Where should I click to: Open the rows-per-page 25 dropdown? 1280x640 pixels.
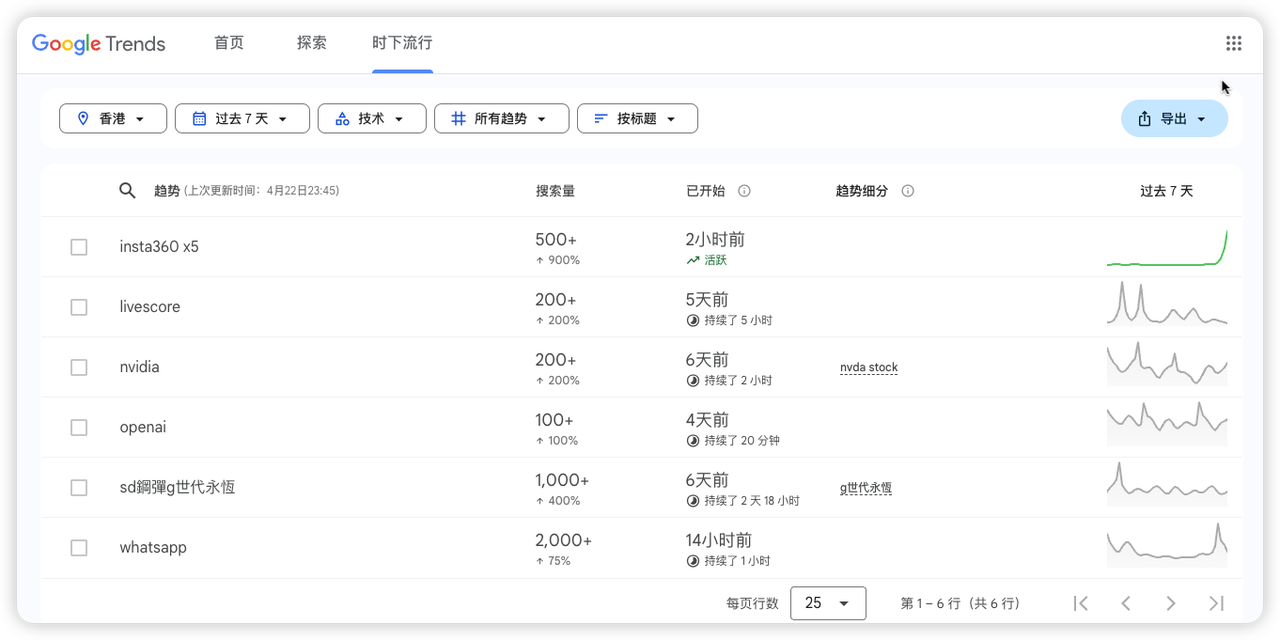[x=828, y=603]
